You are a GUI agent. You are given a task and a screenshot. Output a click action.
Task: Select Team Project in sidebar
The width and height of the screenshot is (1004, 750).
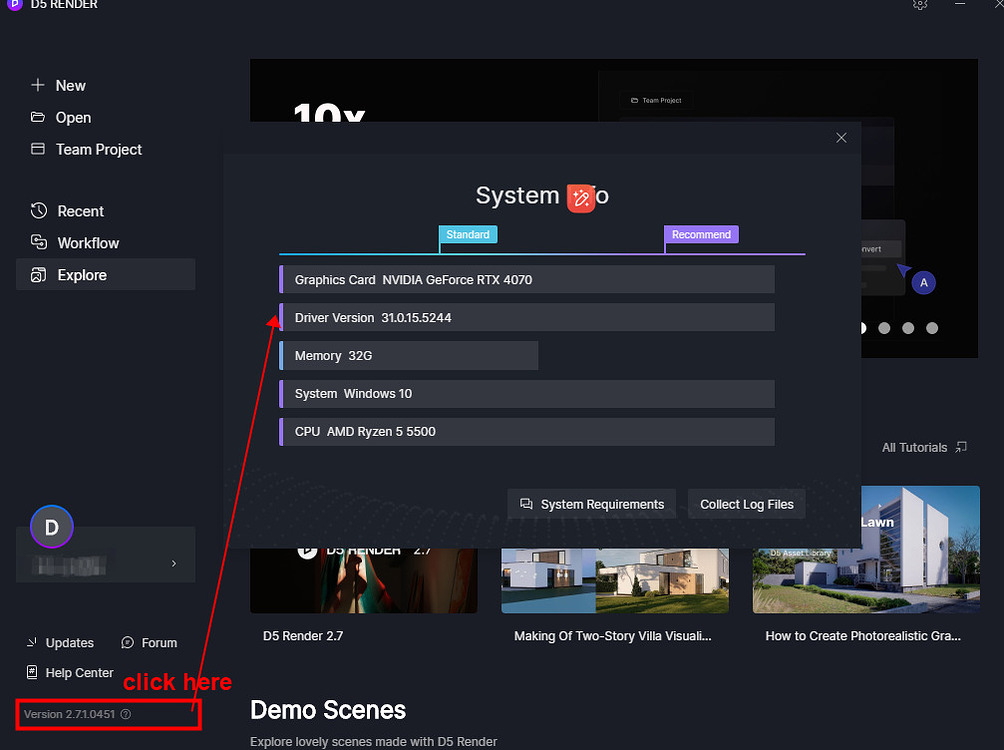coord(98,149)
